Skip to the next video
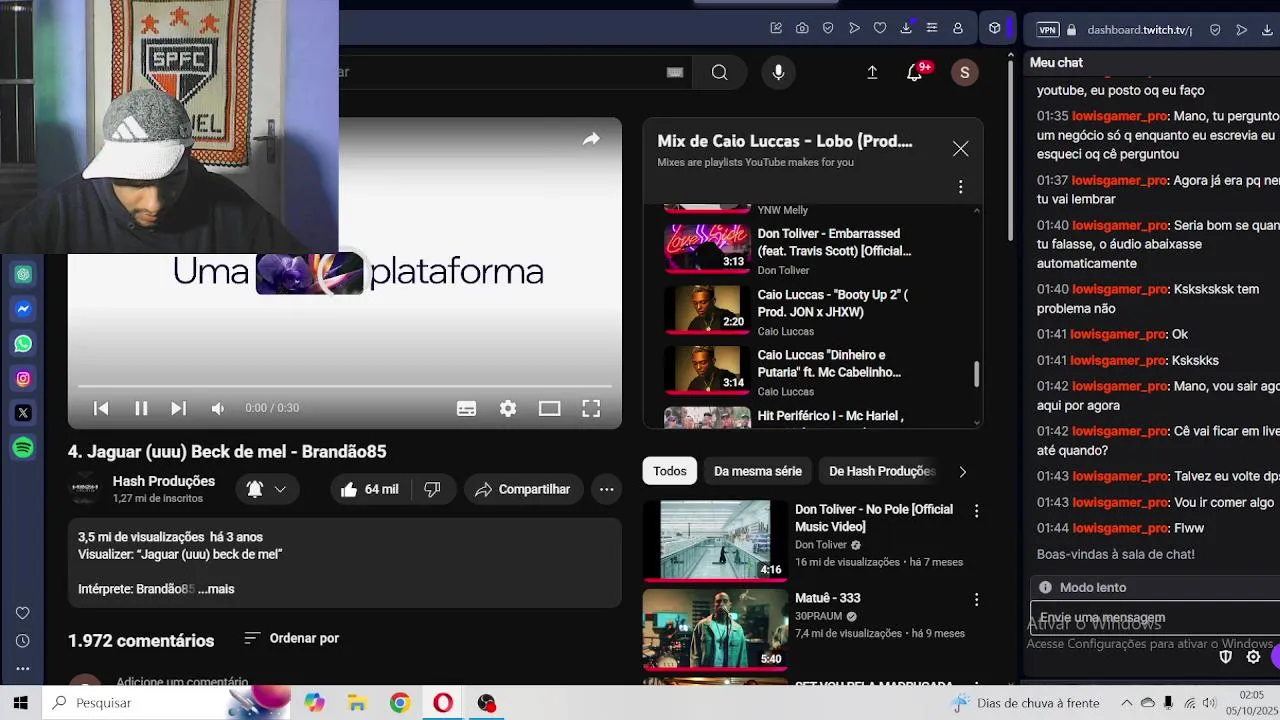This screenshot has width=1280, height=720. (x=178, y=408)
